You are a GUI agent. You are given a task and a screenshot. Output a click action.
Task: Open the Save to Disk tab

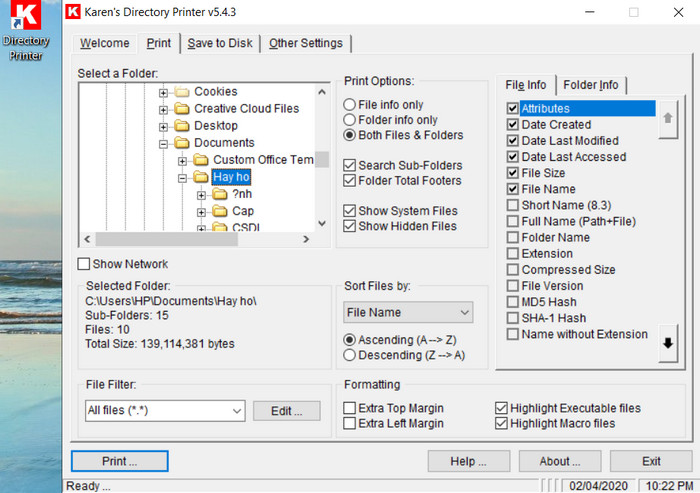[220, 43]
